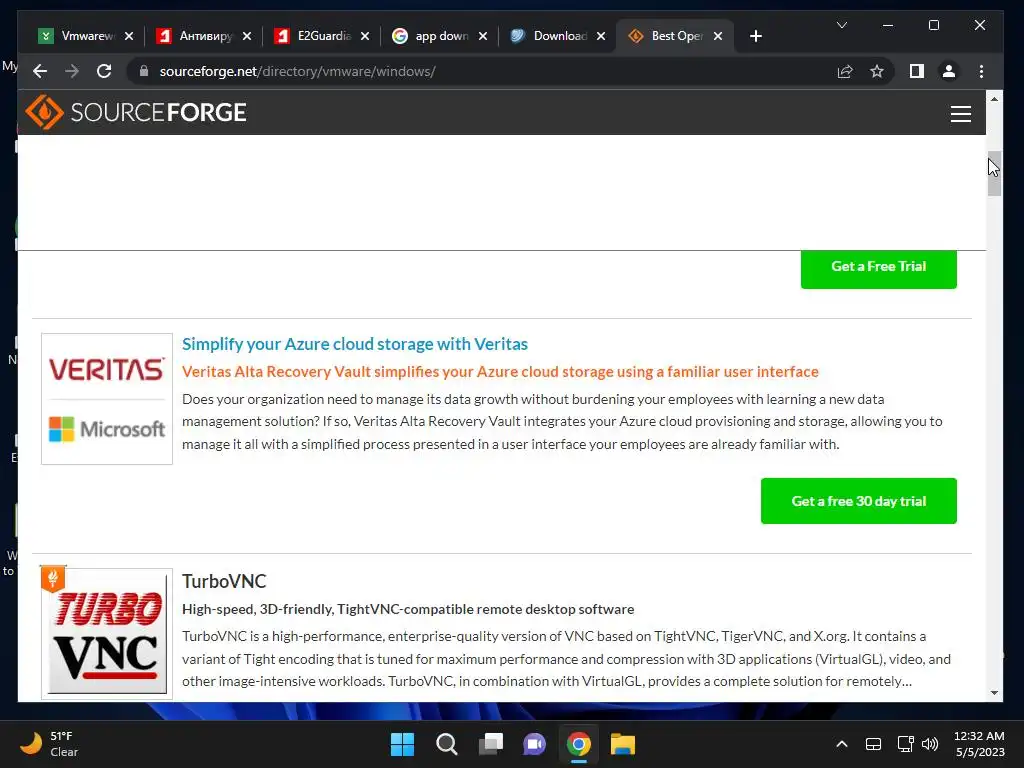Click the TurboVNC logo thumbnail

pos(107,633)
